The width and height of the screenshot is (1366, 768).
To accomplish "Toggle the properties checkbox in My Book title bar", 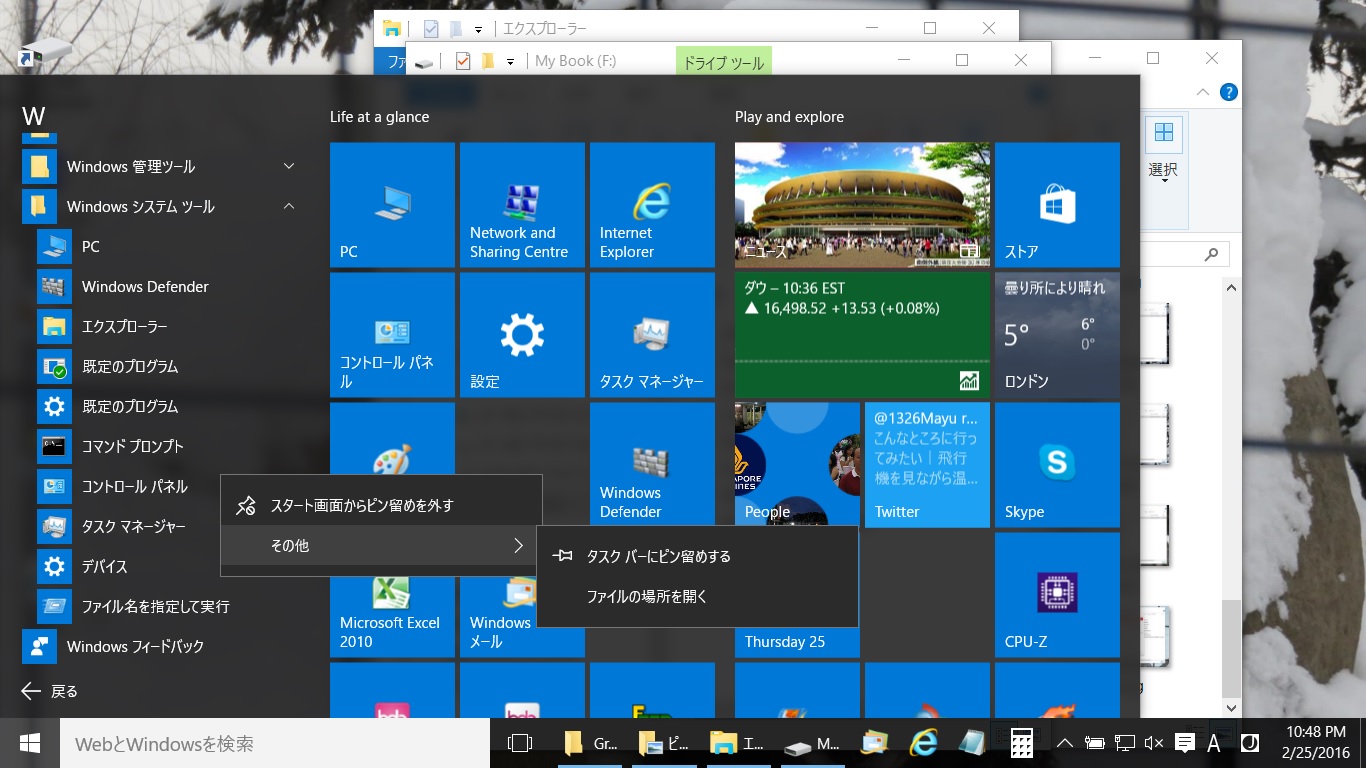I will point(462,62).
